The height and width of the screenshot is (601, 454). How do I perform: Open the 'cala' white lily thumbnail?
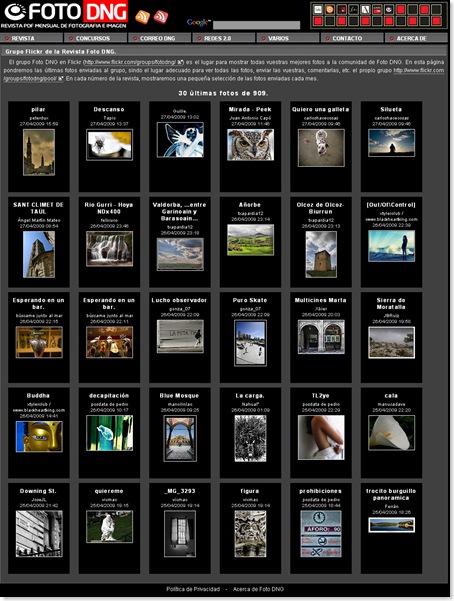pos(391,433)
